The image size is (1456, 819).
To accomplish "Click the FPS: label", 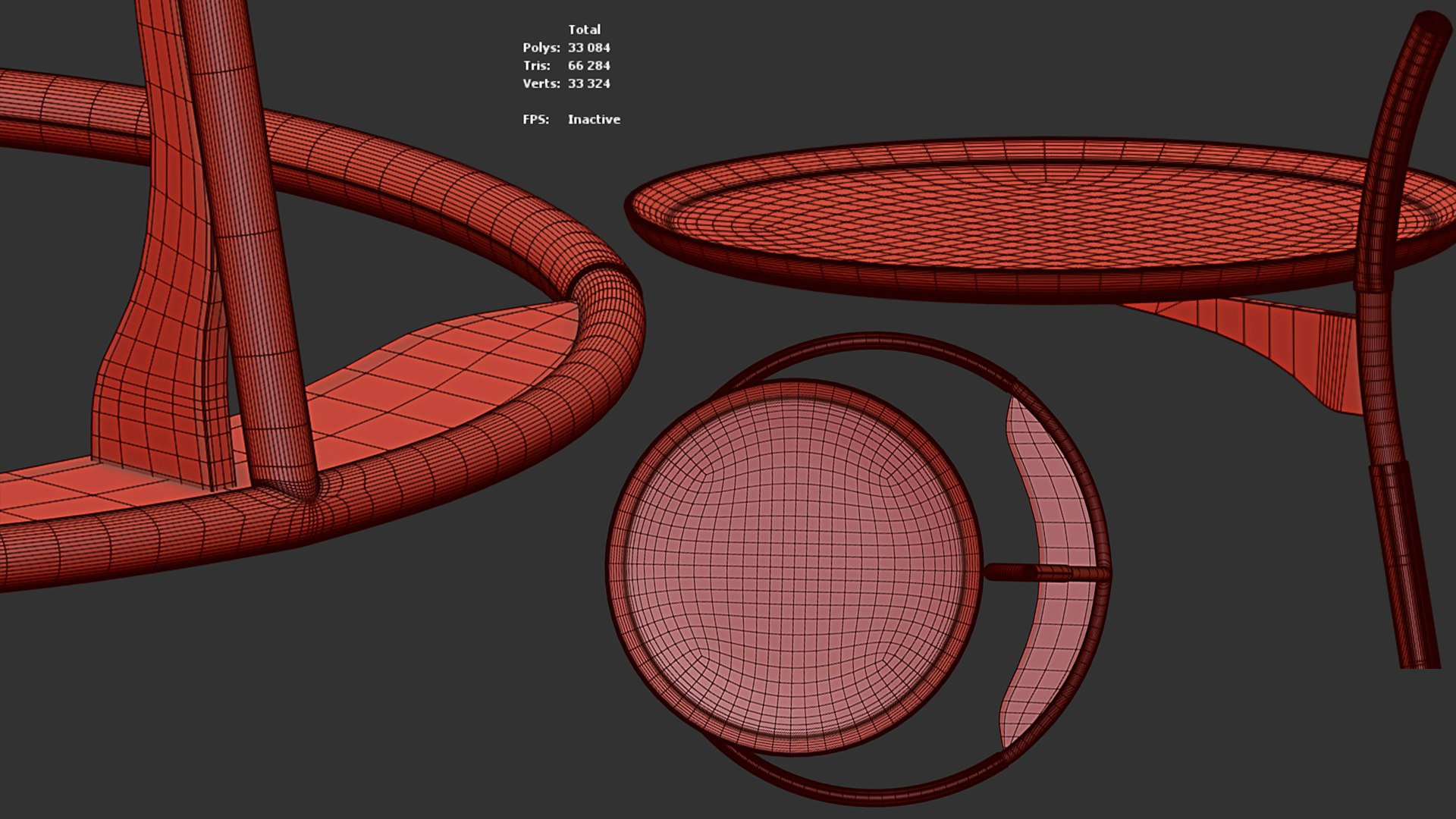I will tap(536, 119).
